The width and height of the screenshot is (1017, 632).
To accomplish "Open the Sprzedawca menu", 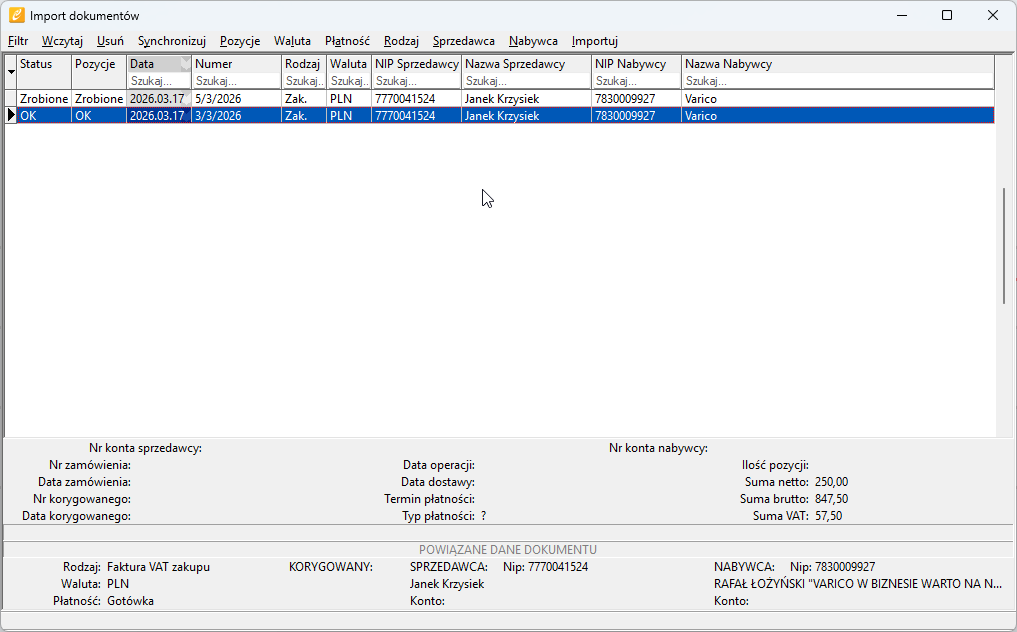I will [464, 41].
